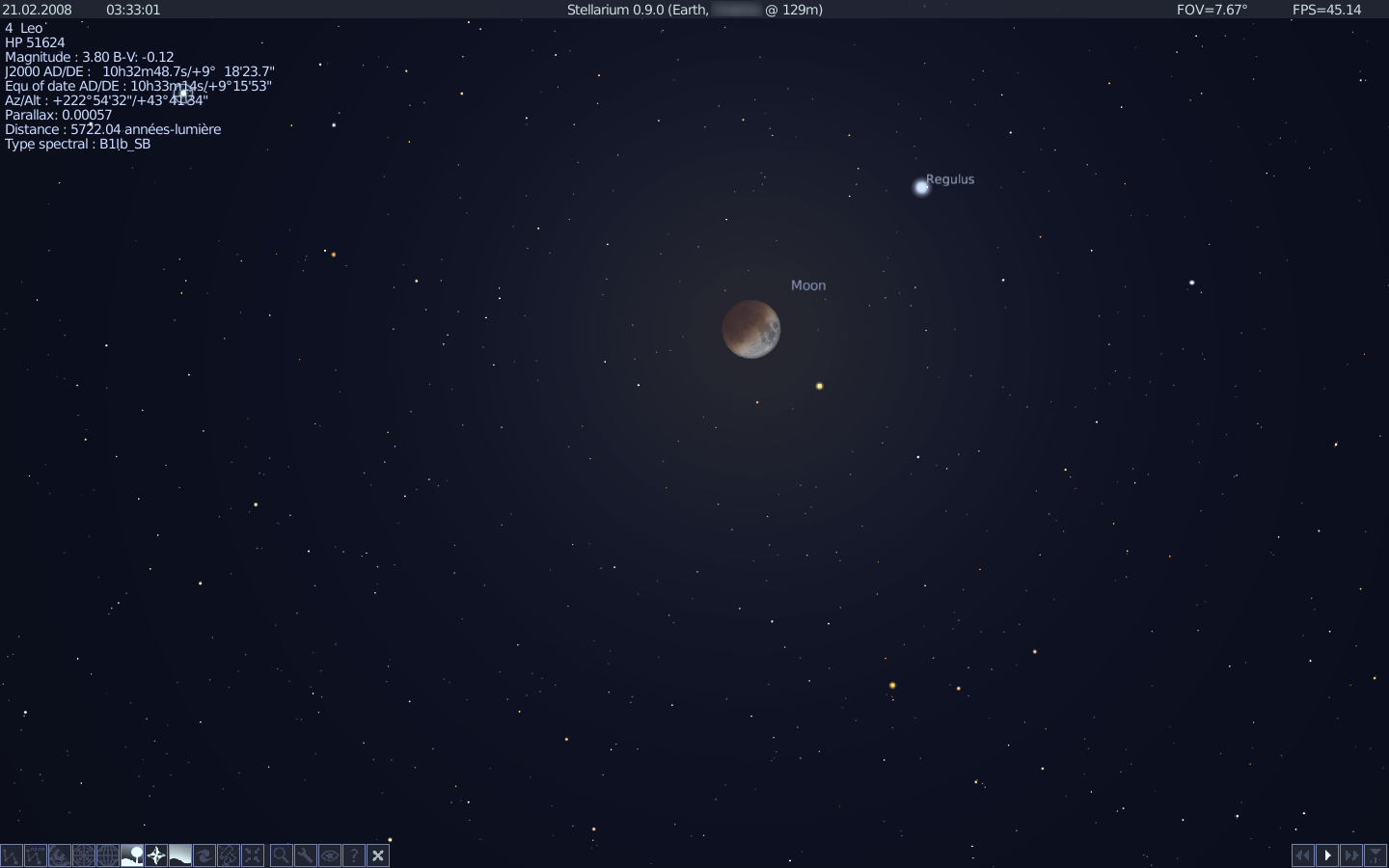
Task: Toggle constellation lines display
Action: click(x=12, y=855)
